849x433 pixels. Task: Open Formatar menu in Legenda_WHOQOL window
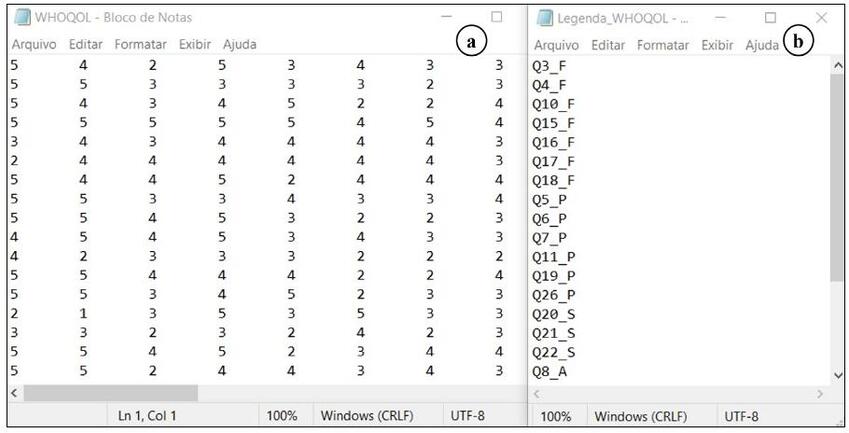pyautogui.click(x=663, y=45)
